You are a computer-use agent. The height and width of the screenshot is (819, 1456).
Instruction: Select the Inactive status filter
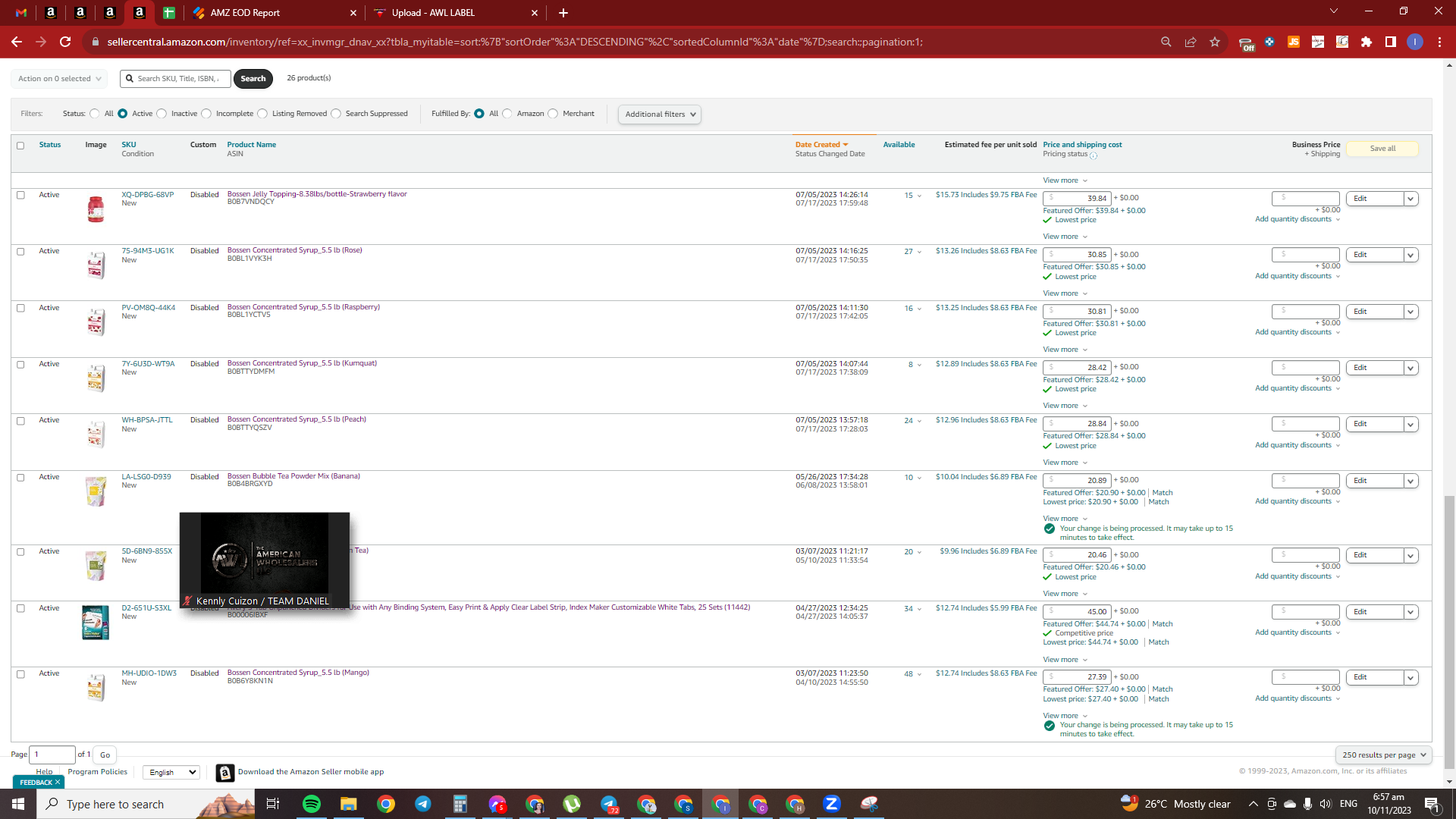[162, 114]
